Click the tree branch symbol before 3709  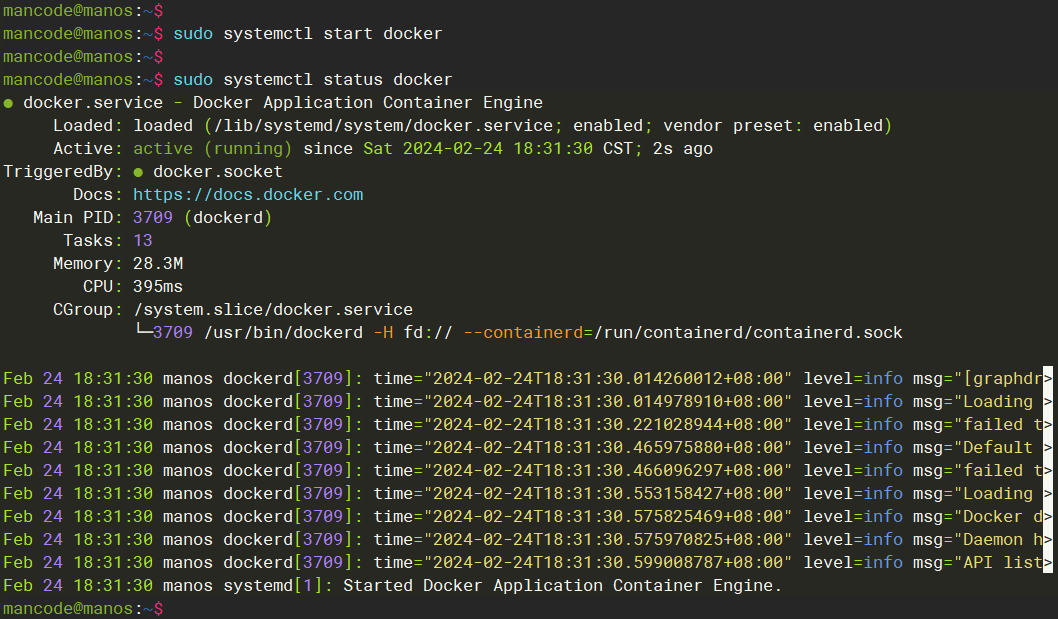(142, 332)
